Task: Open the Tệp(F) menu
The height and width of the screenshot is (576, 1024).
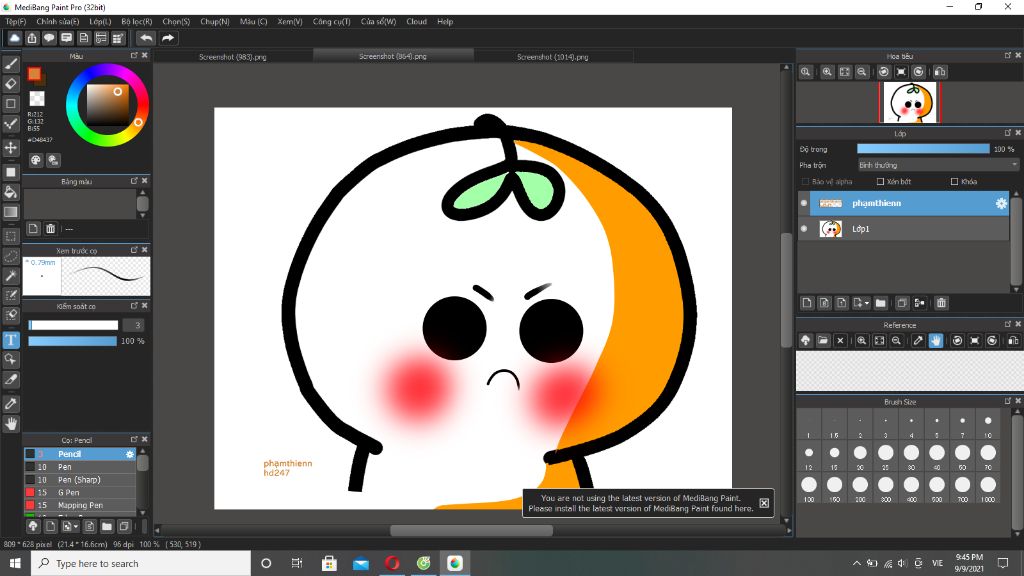Action: pyautogui.click(x=16, y=22)
